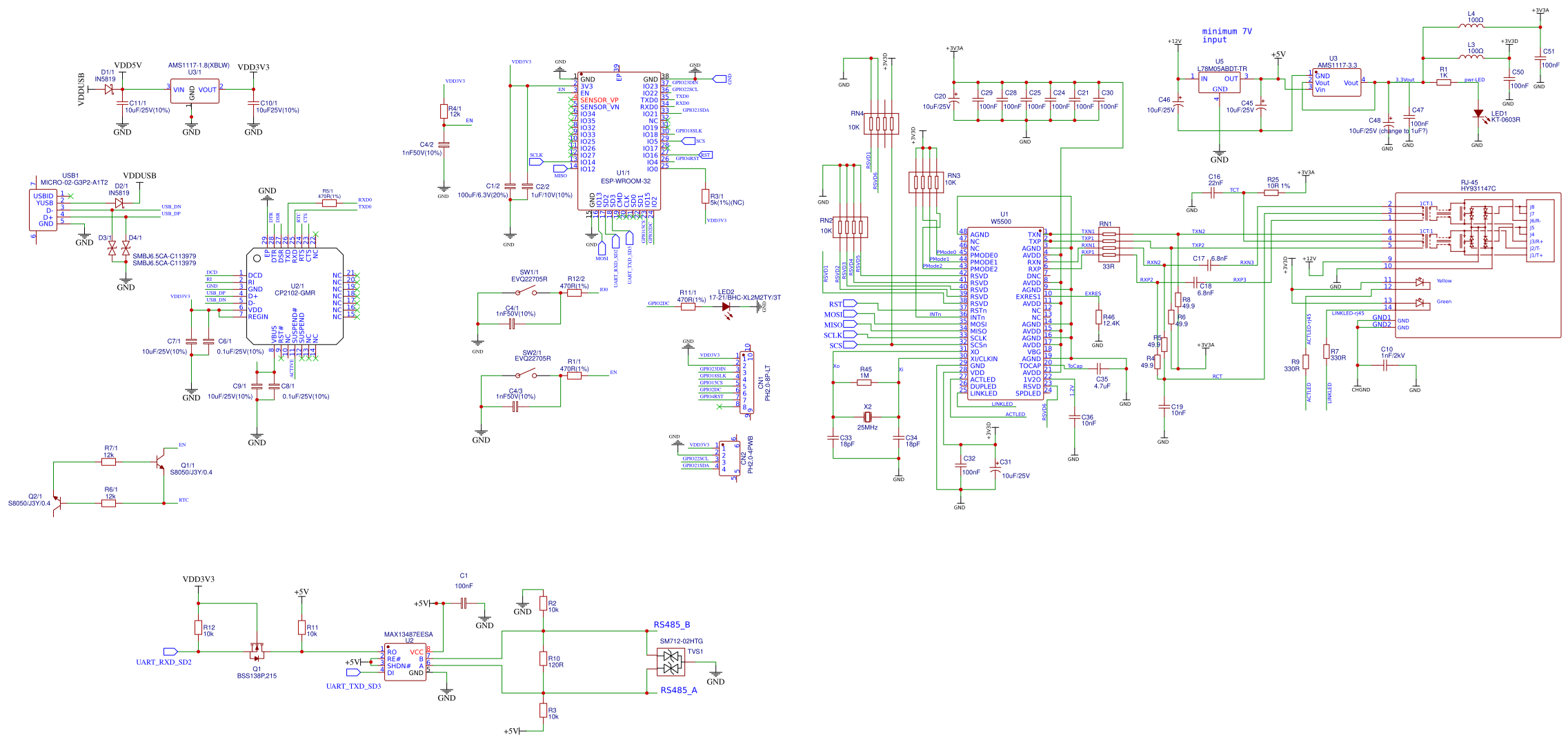Image resolution: width=1568 pixels, height=742 pixels.
Task: Click the HY931147C RJ-45 label
Action: (x=1478, y=188)
